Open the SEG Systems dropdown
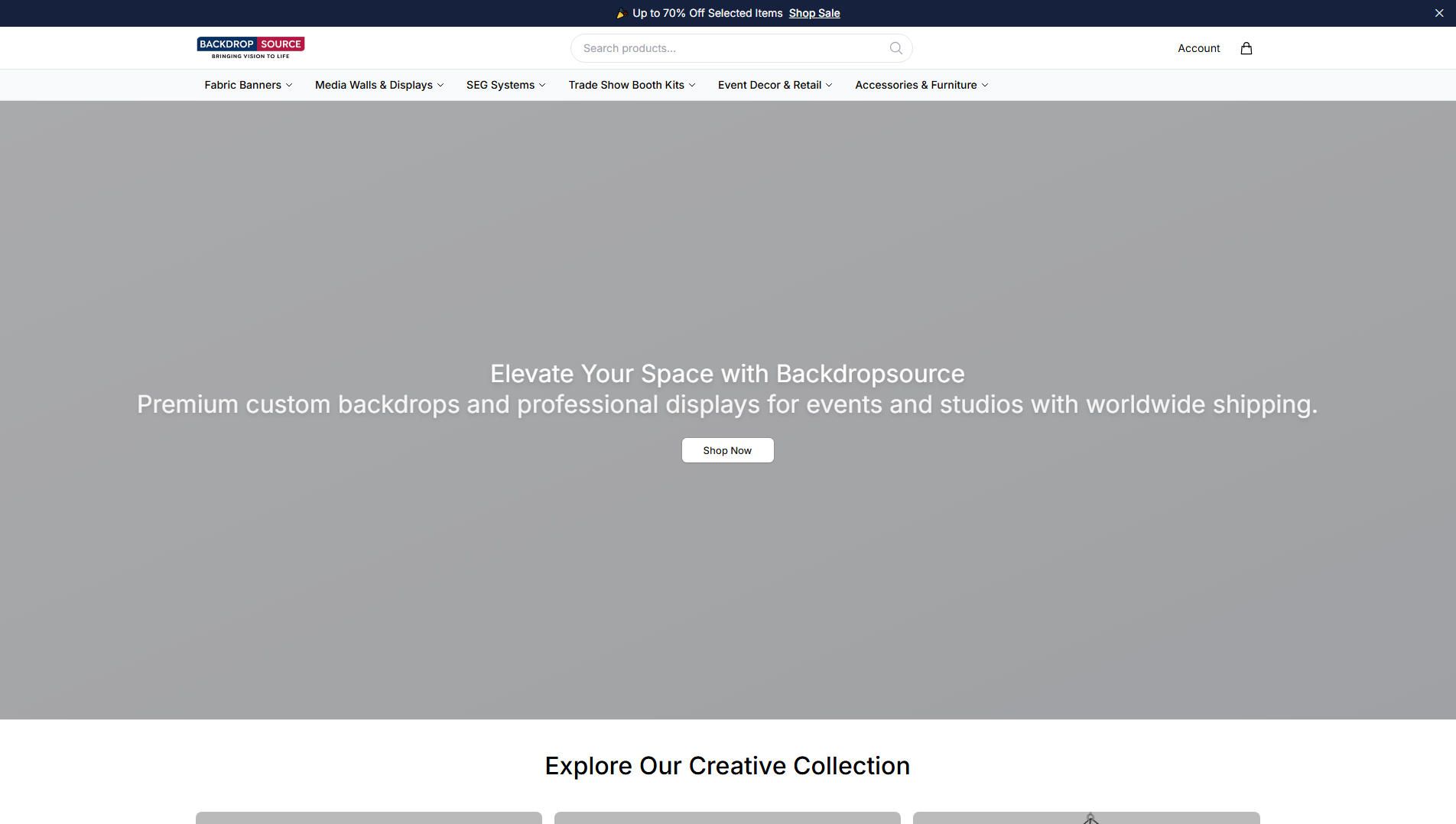 505,85
